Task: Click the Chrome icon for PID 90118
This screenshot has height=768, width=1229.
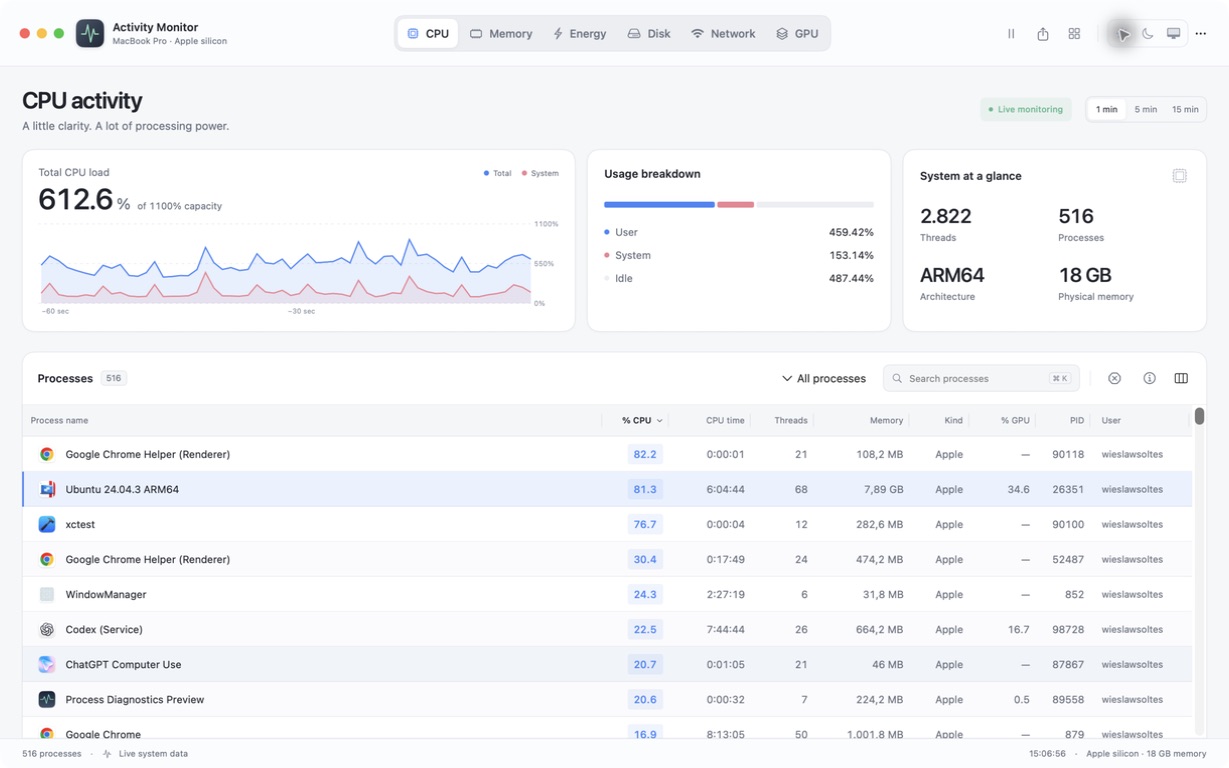Action: pyautogui.click(x=47, y=454)
